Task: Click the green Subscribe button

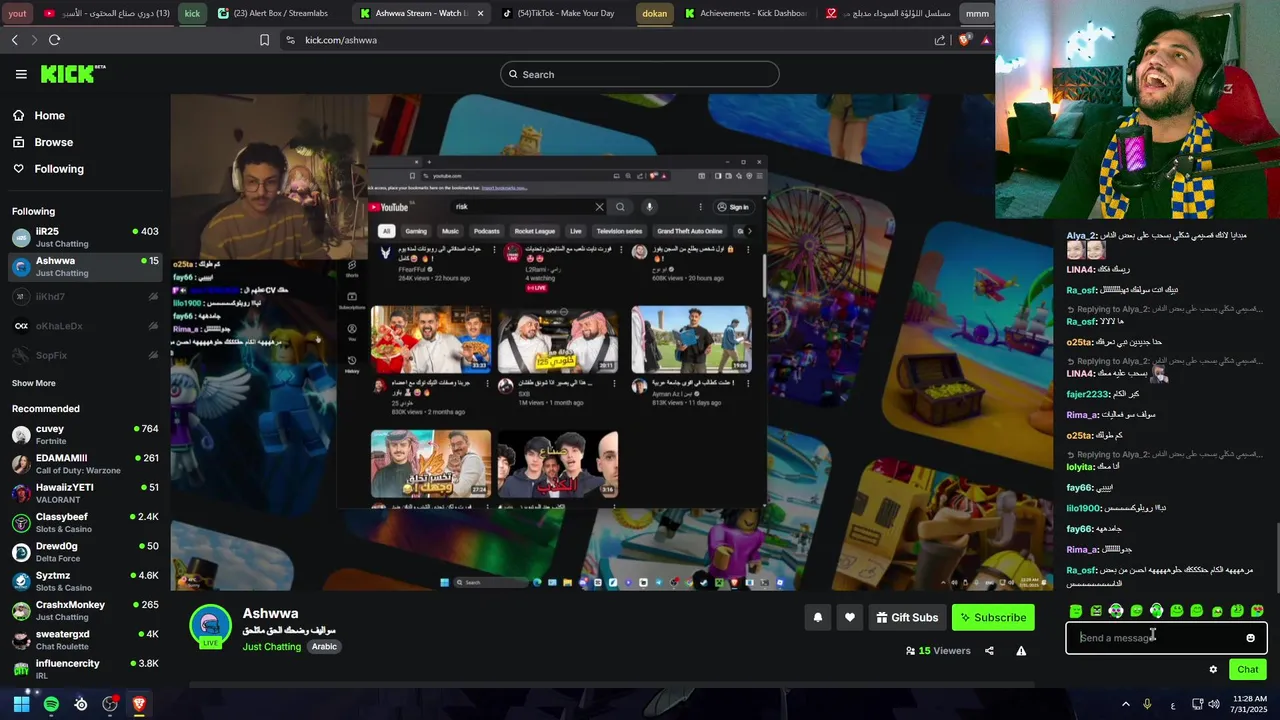Action: pyautogui.click(x=993, y=618)
